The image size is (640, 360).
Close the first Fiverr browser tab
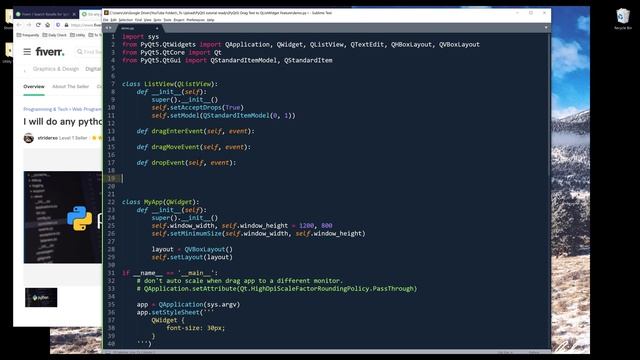[74, 14]
